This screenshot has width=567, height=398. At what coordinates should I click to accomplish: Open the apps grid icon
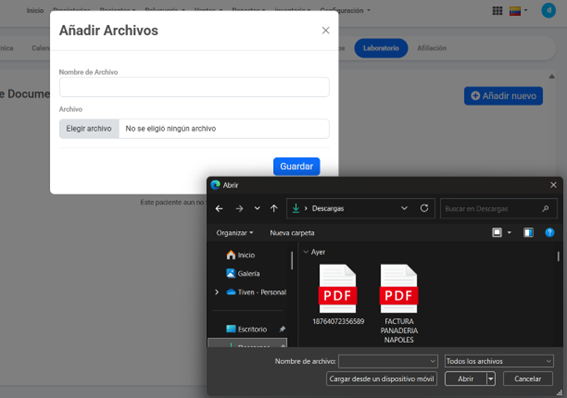[497, 11]
